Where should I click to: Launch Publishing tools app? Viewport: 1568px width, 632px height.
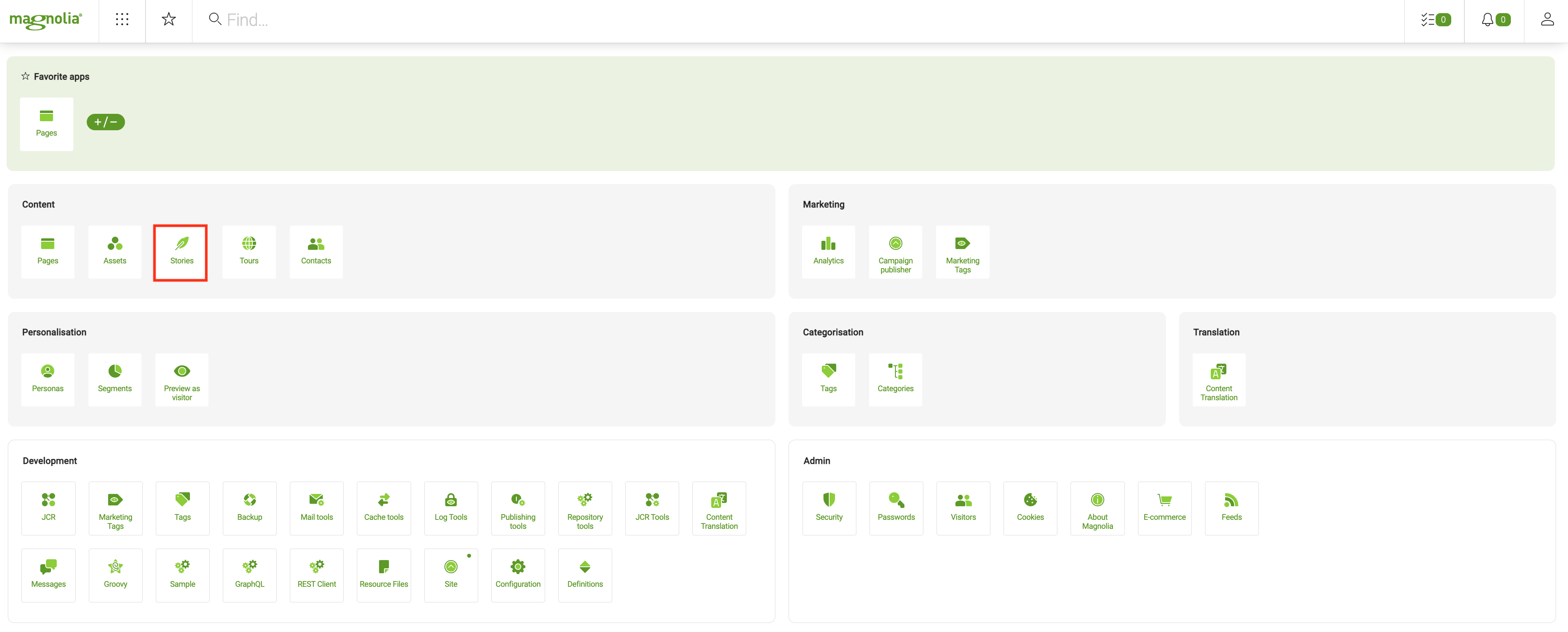(x=518, y=509)
